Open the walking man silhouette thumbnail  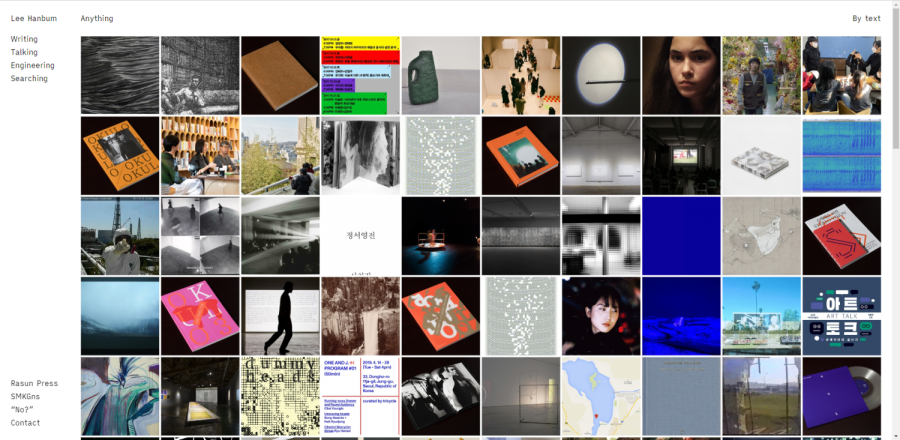click(x=280, y=316)
